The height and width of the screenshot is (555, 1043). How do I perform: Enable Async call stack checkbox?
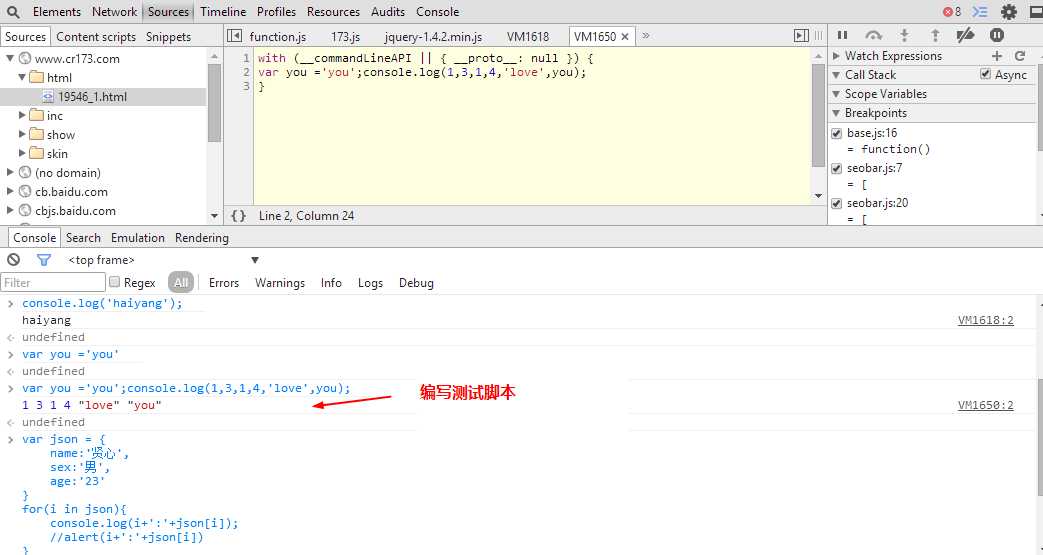click(x=985, y=74)
